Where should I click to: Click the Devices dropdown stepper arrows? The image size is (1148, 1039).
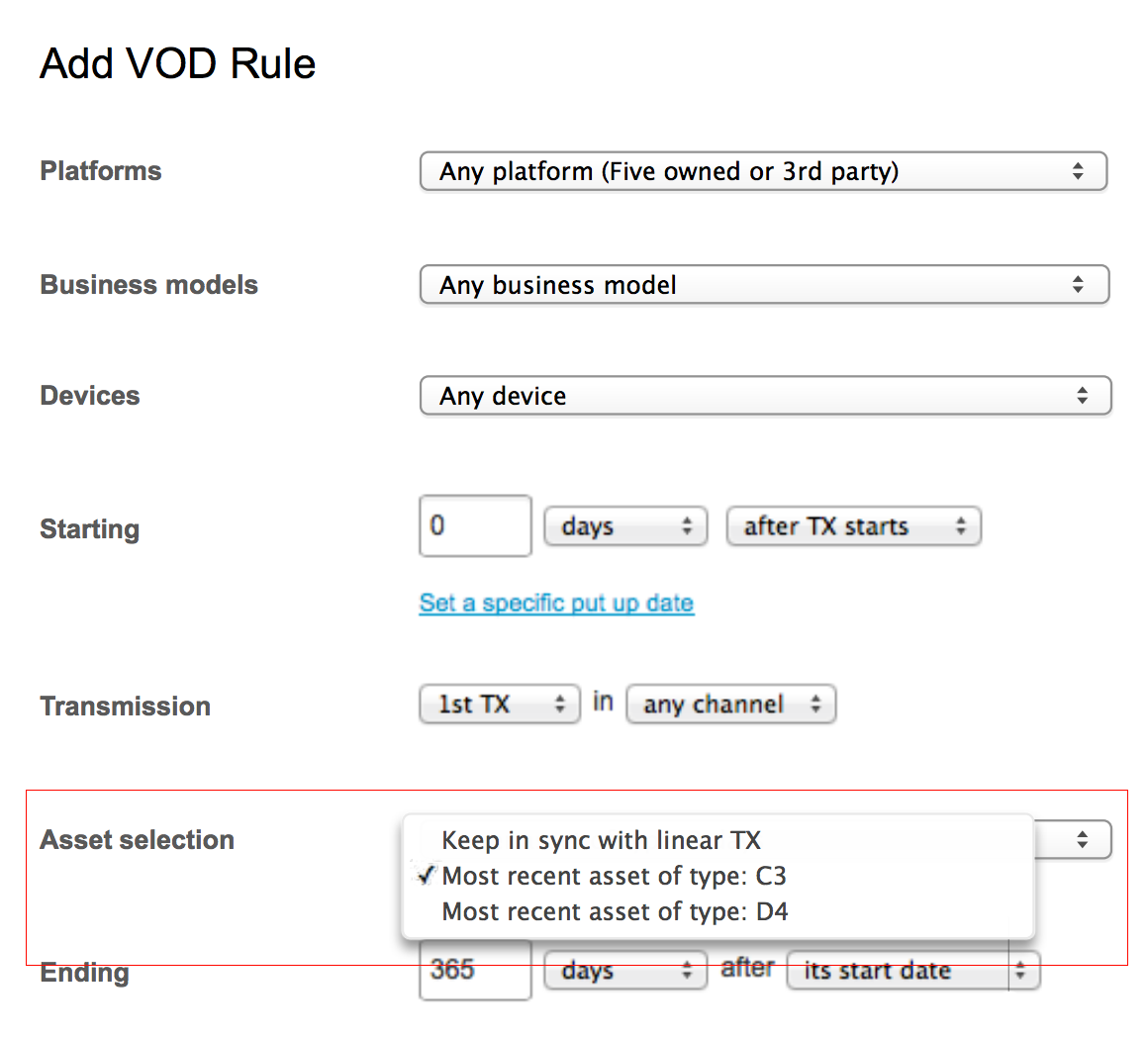(x=1082, y=396)
